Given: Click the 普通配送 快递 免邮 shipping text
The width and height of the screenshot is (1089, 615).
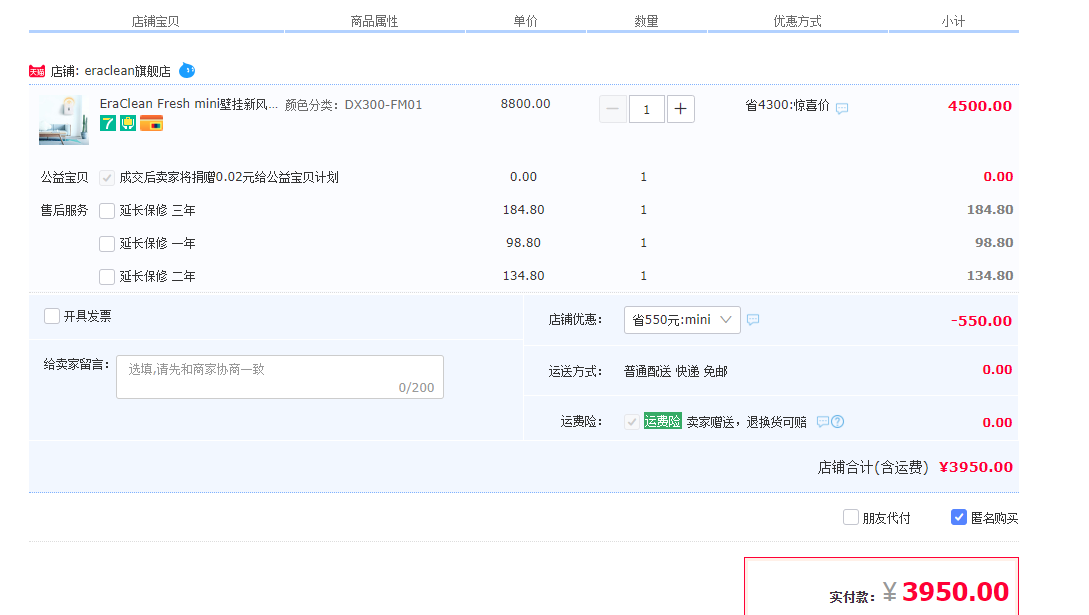Looking at the screenshot, I should point(676,371).
